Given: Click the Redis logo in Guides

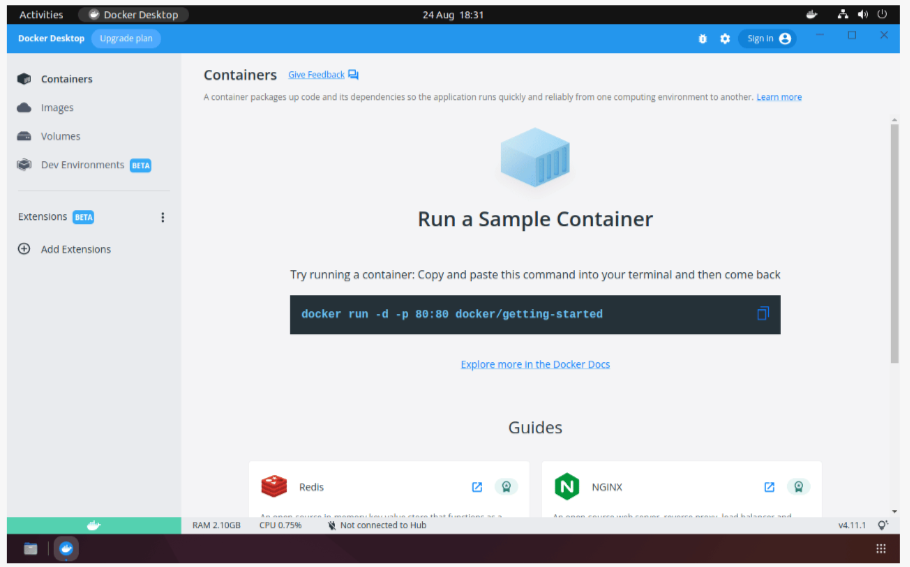Looking at the screenshot, I should (x=274, y=486).
